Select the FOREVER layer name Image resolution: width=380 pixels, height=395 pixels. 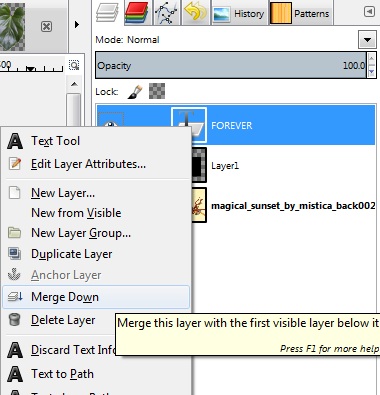pos(232,126)
